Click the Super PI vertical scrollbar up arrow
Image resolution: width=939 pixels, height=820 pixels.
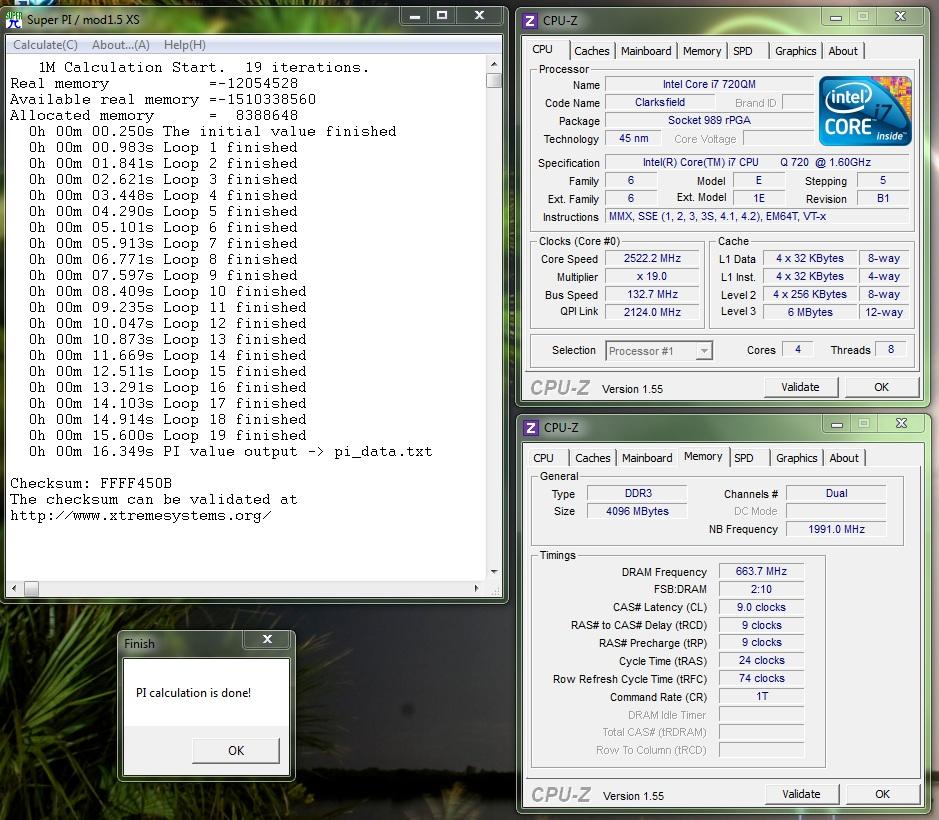493,64
